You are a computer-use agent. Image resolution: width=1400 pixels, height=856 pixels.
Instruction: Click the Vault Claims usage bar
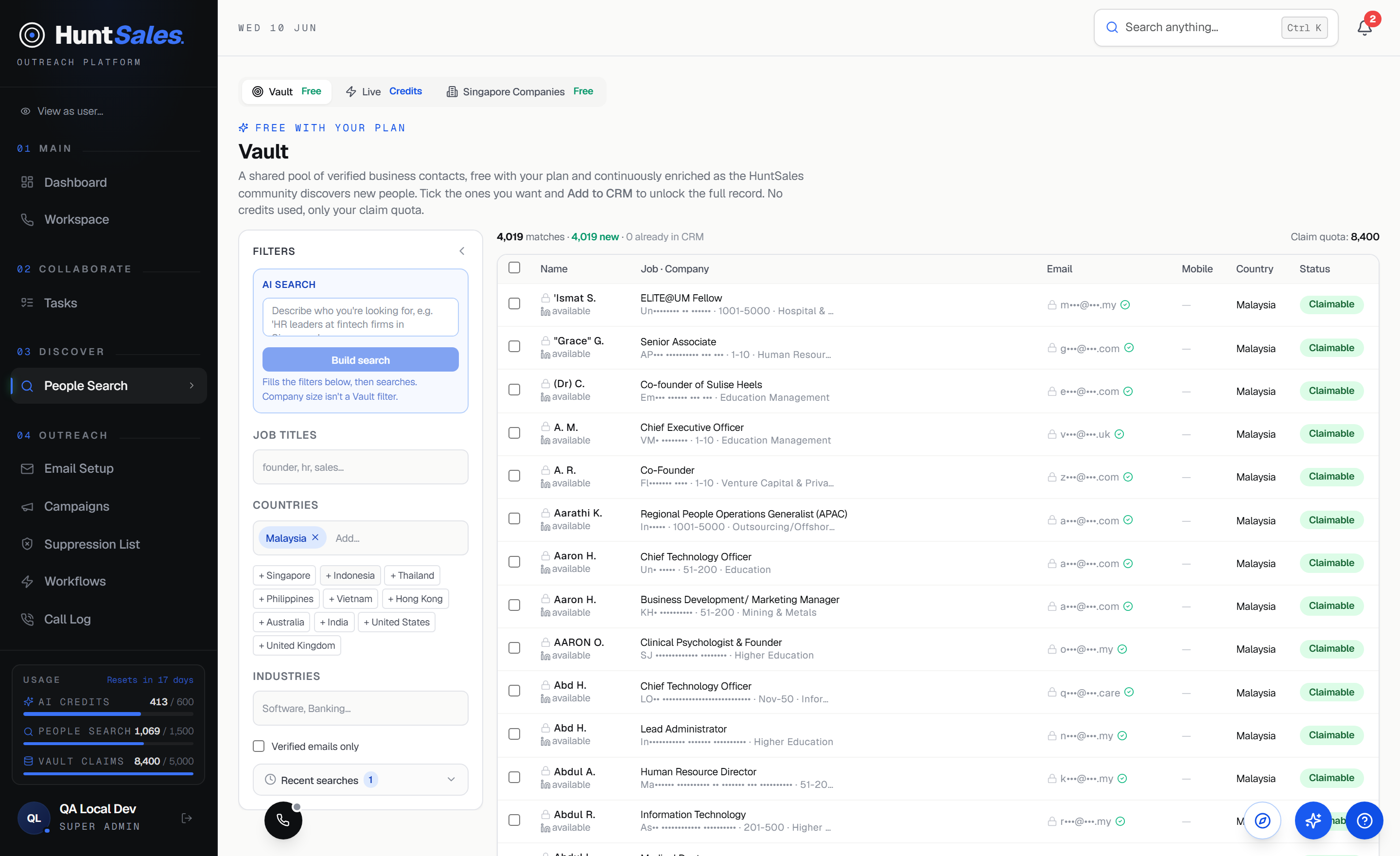point(108,773)
